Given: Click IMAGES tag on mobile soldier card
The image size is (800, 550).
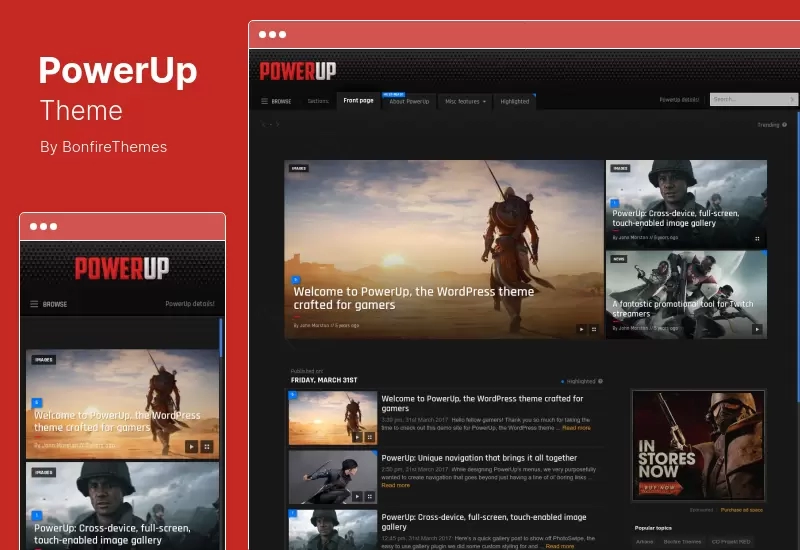Looking at the screenshot, I should click(x=44, y=472).
